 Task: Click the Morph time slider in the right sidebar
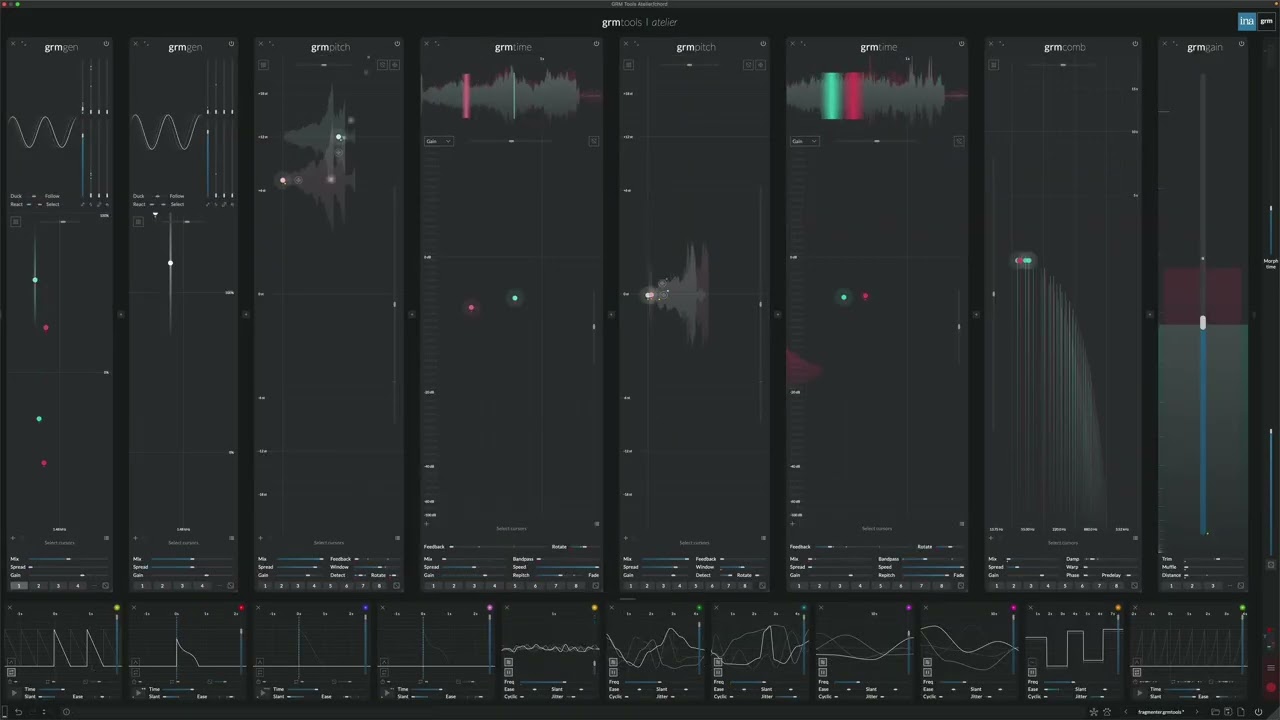click(x=1271, y=230)
